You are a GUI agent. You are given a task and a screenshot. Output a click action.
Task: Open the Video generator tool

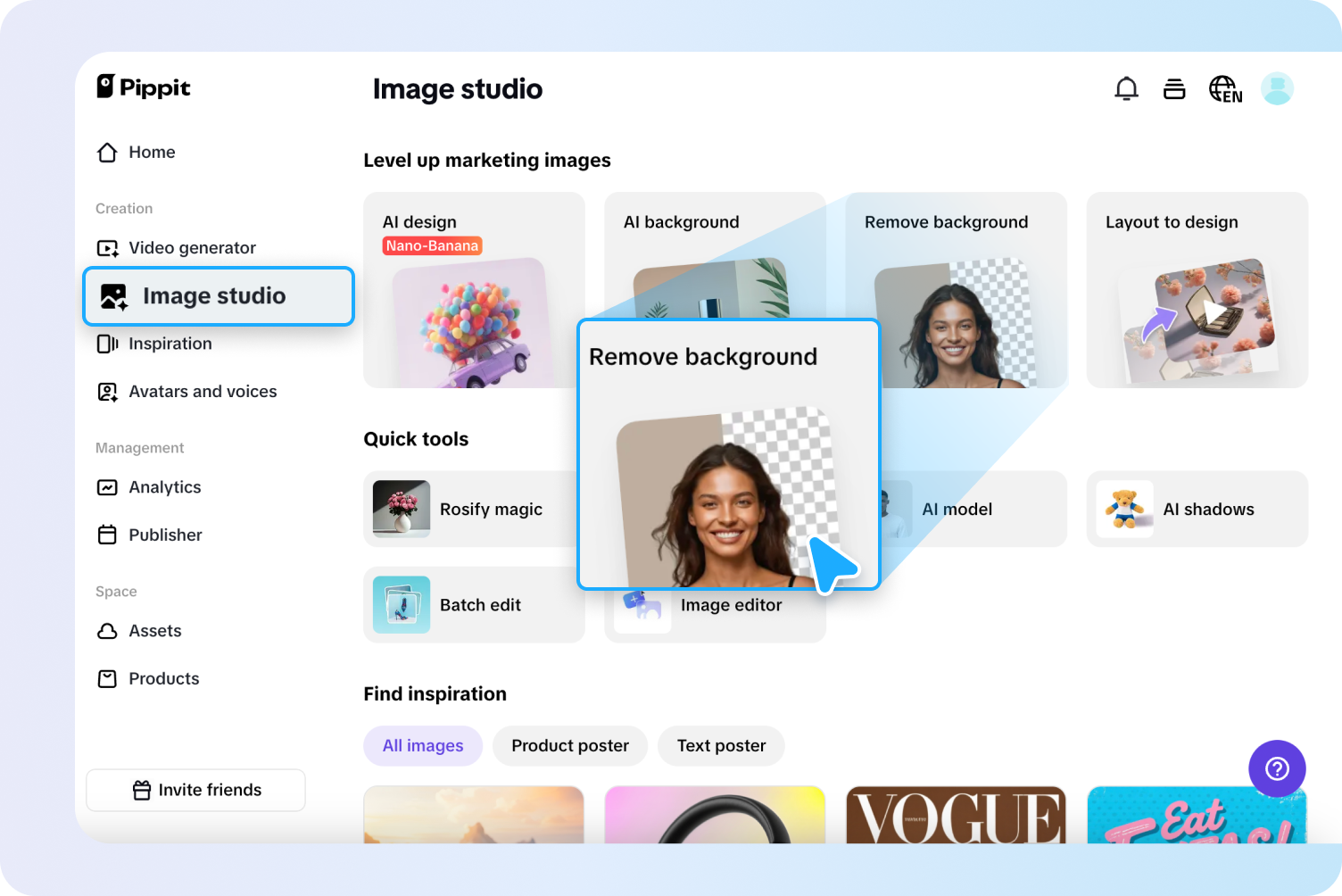pos(192,247)
